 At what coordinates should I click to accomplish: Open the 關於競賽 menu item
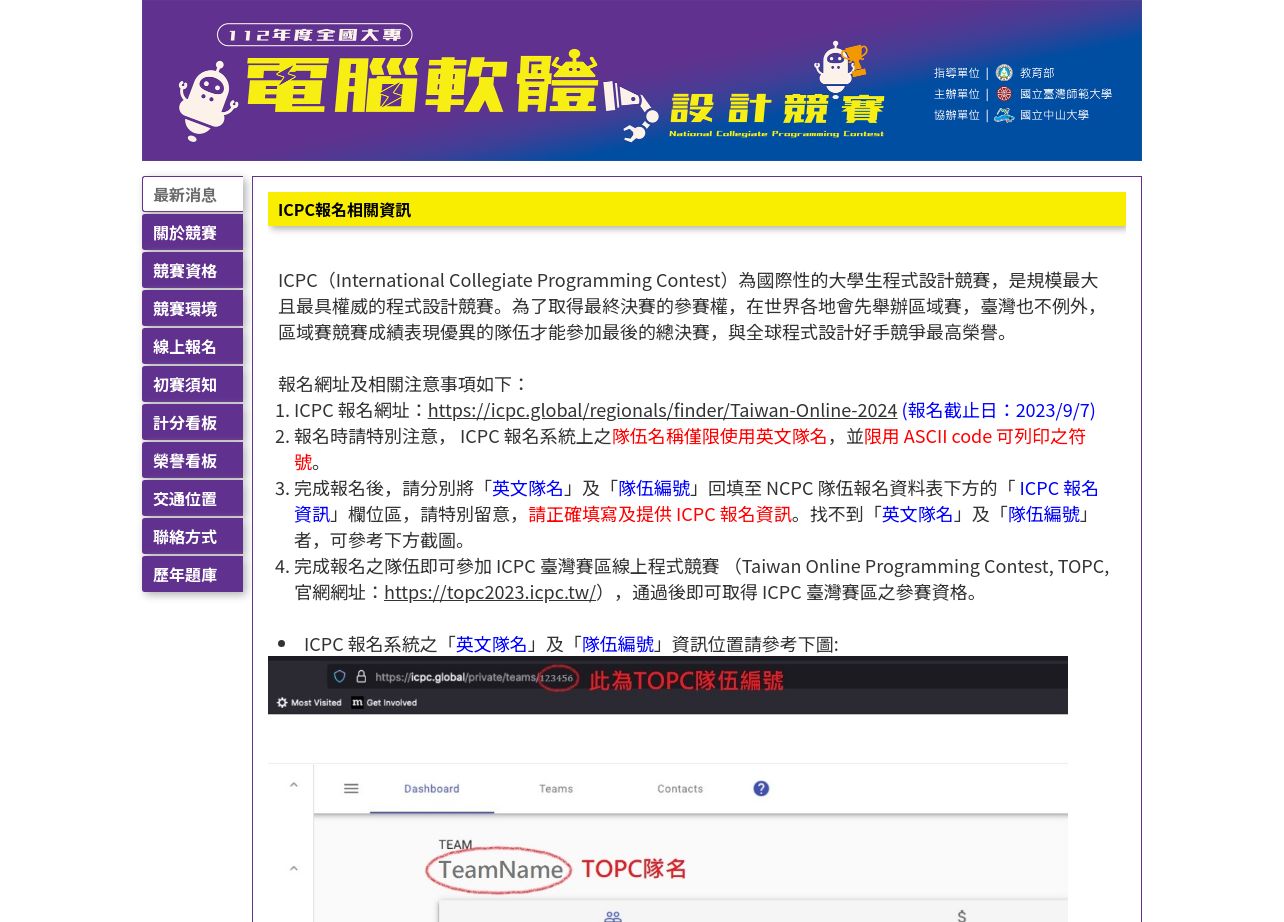[x=192, y=232]
